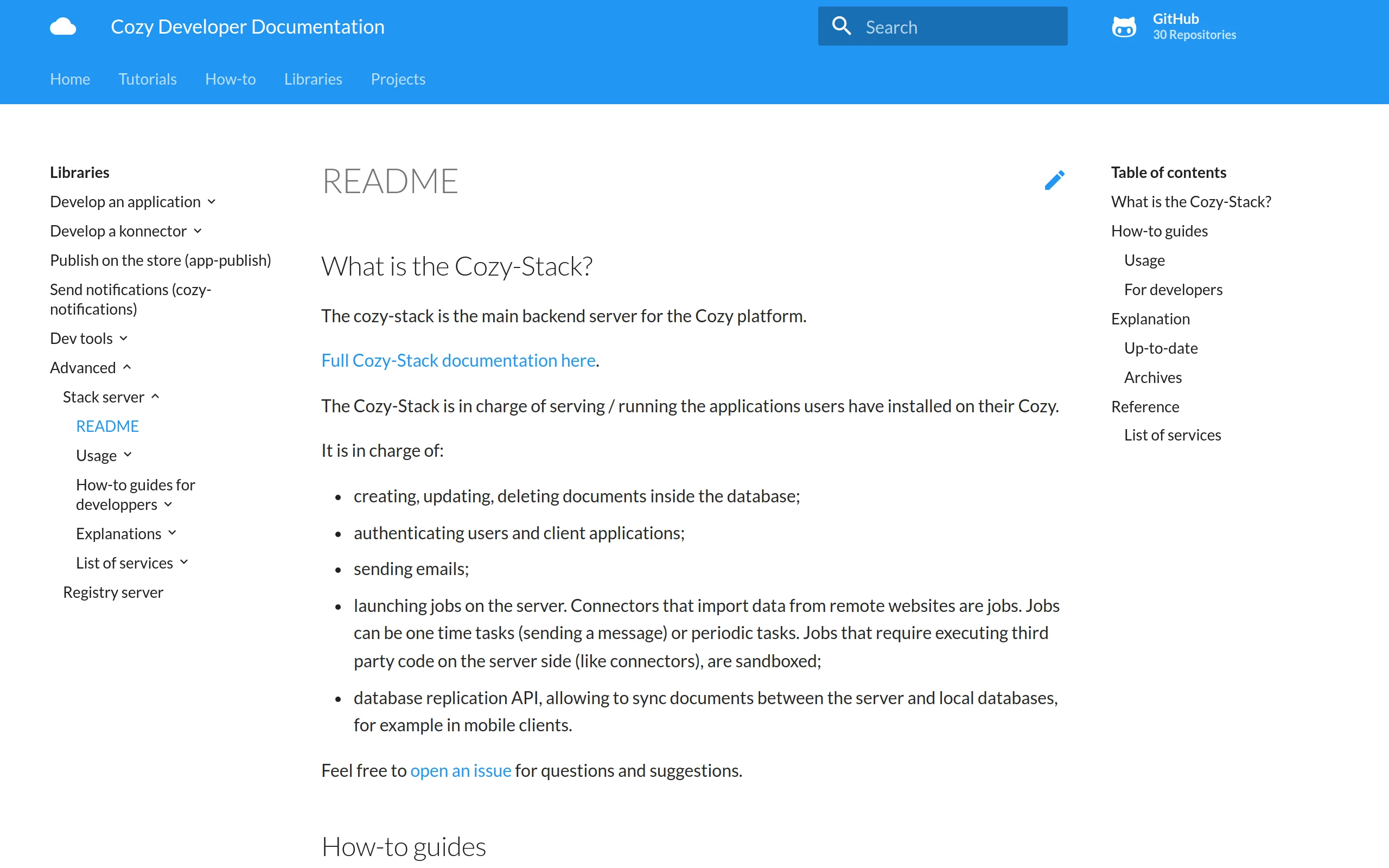Expand the Dev tools section

(x=123, y=338)
